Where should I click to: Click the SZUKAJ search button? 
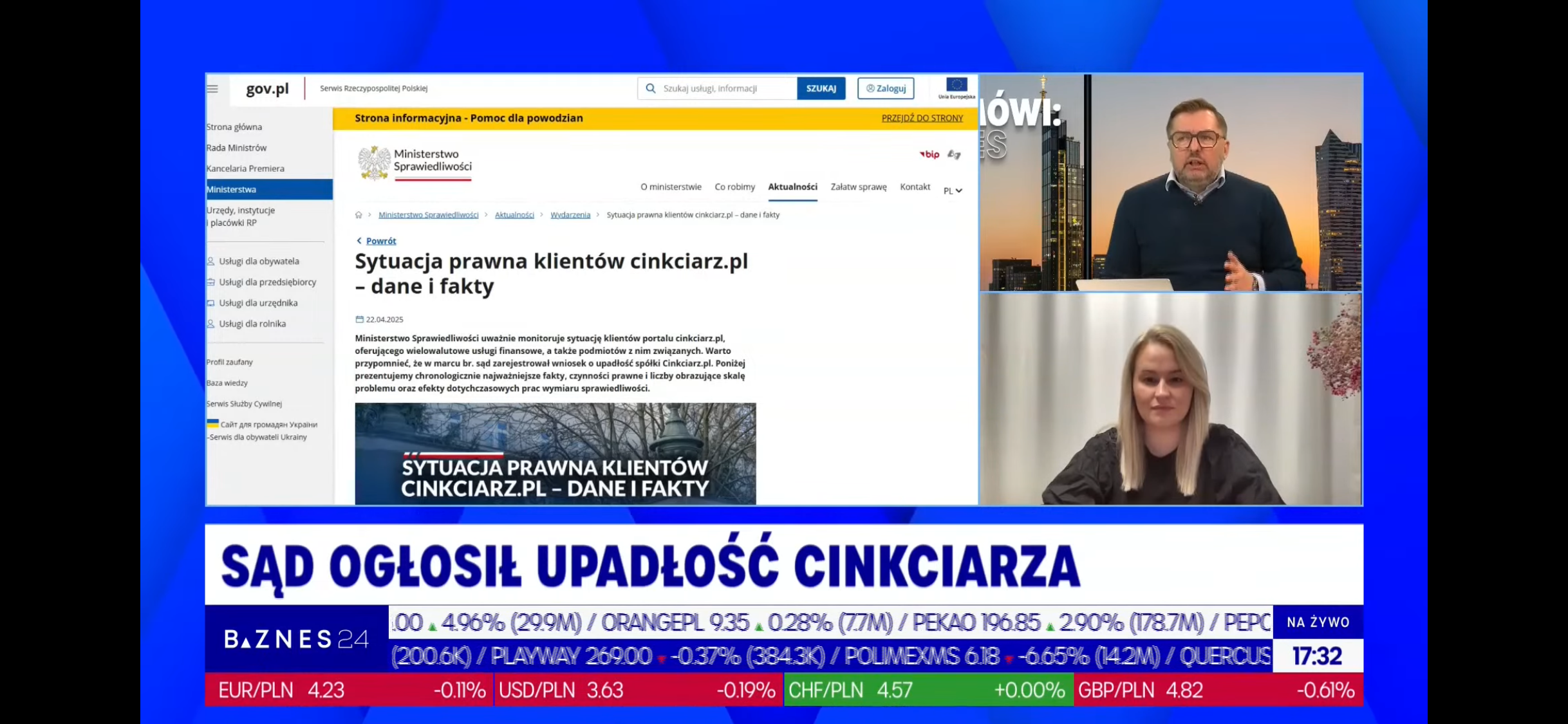821,89
